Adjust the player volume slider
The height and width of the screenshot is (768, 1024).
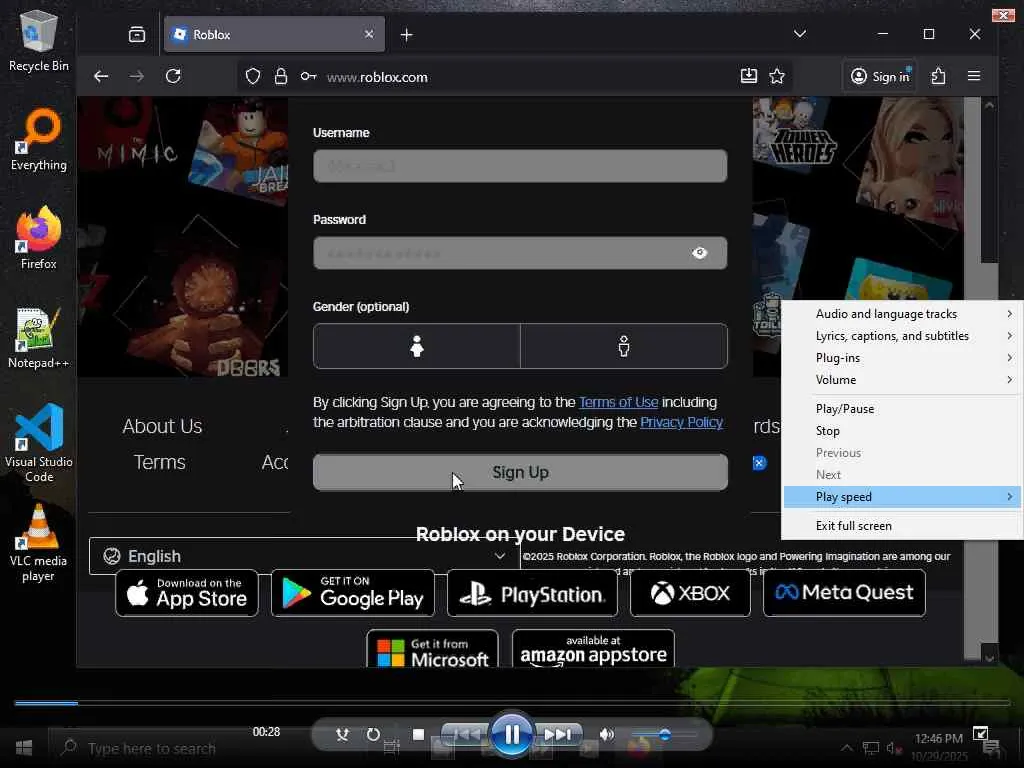coord(664,735)
